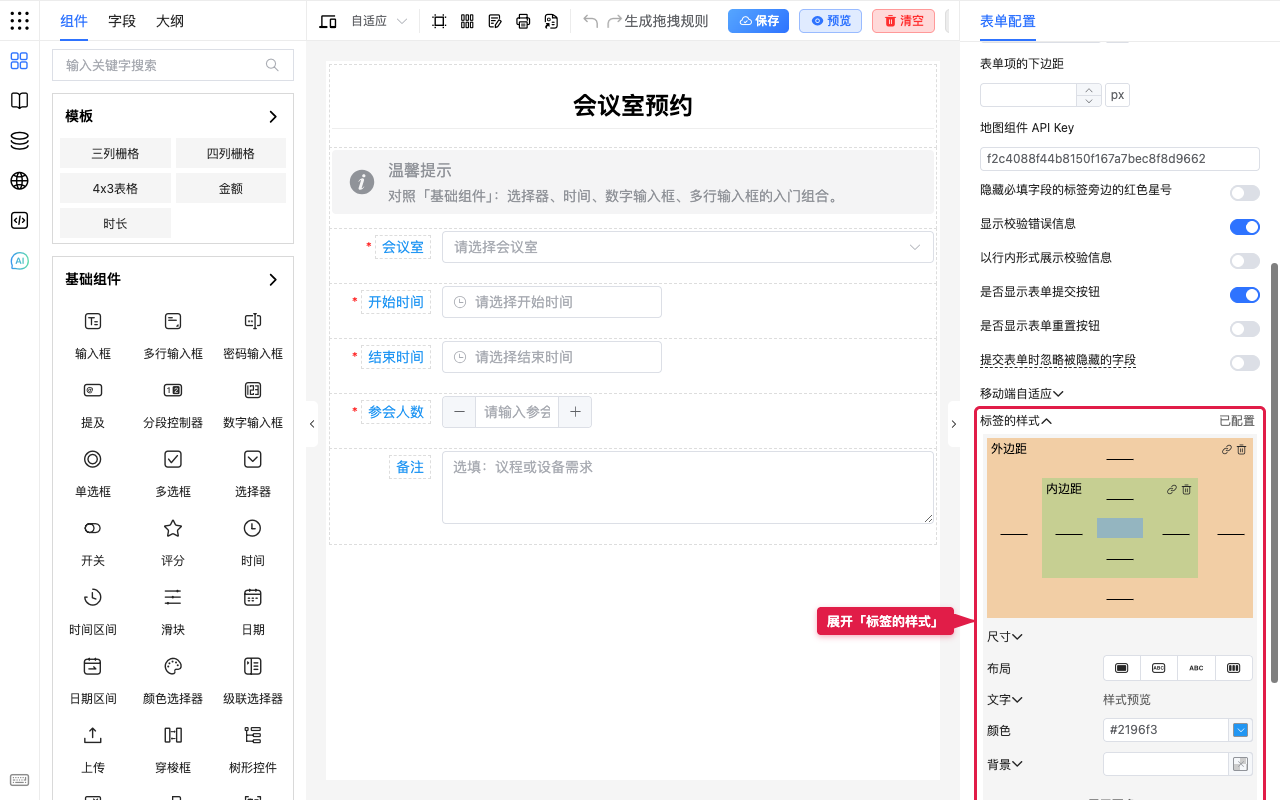Open the 请选择会议室 select dropdown

click(688, 247)
